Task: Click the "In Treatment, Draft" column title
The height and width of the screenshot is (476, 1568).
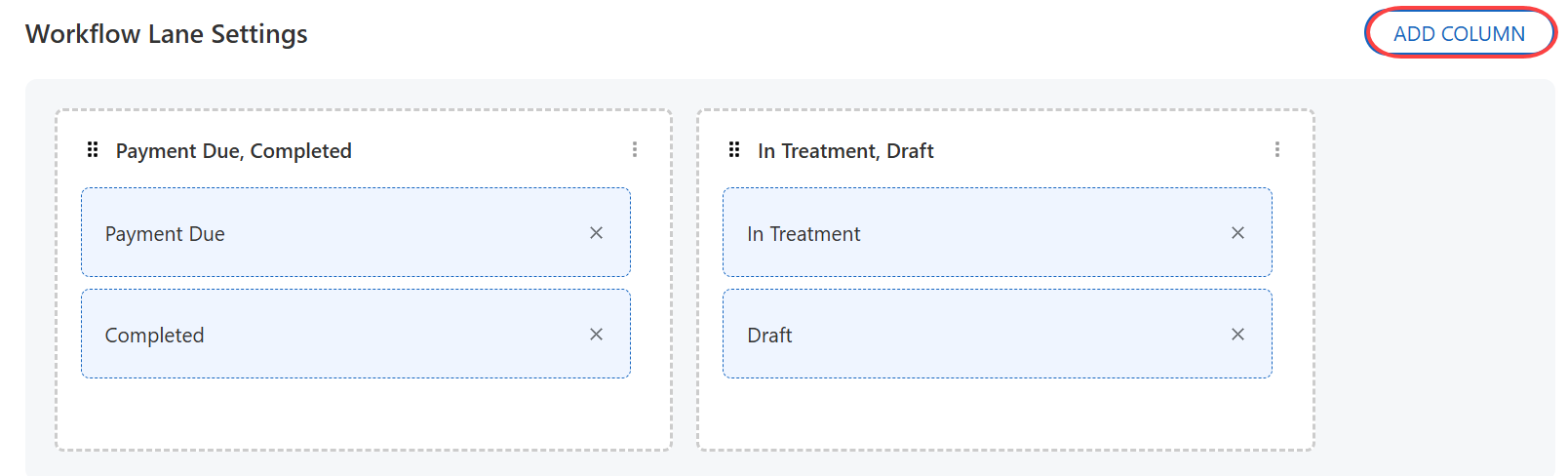Action: coord(845,151)
